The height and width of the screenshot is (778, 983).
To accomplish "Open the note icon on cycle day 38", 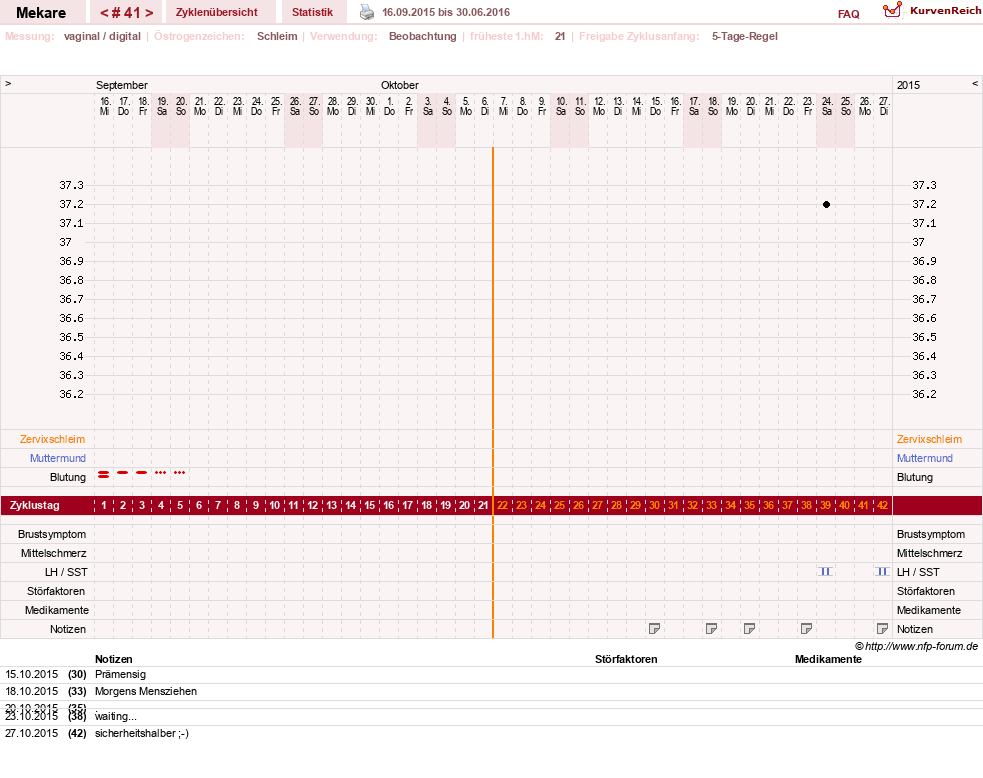I will (x=807, y=629).
